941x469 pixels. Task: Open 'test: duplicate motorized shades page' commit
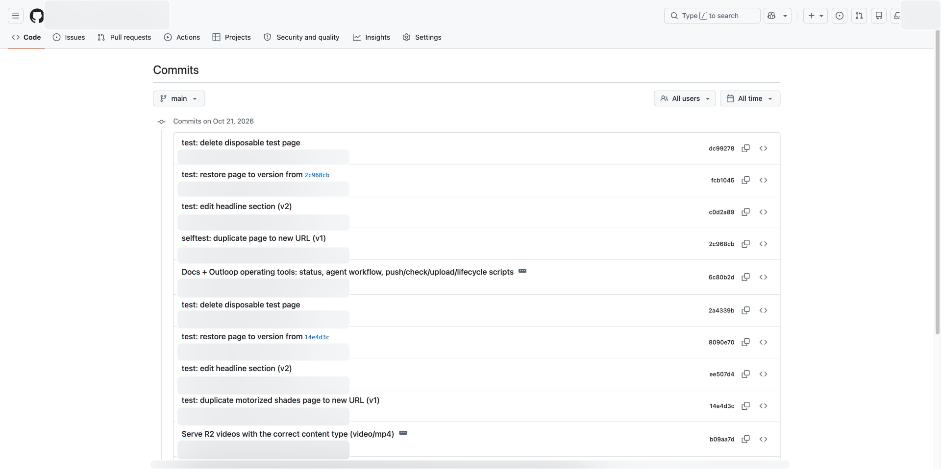pyautogui.click(x=280, y=400)
